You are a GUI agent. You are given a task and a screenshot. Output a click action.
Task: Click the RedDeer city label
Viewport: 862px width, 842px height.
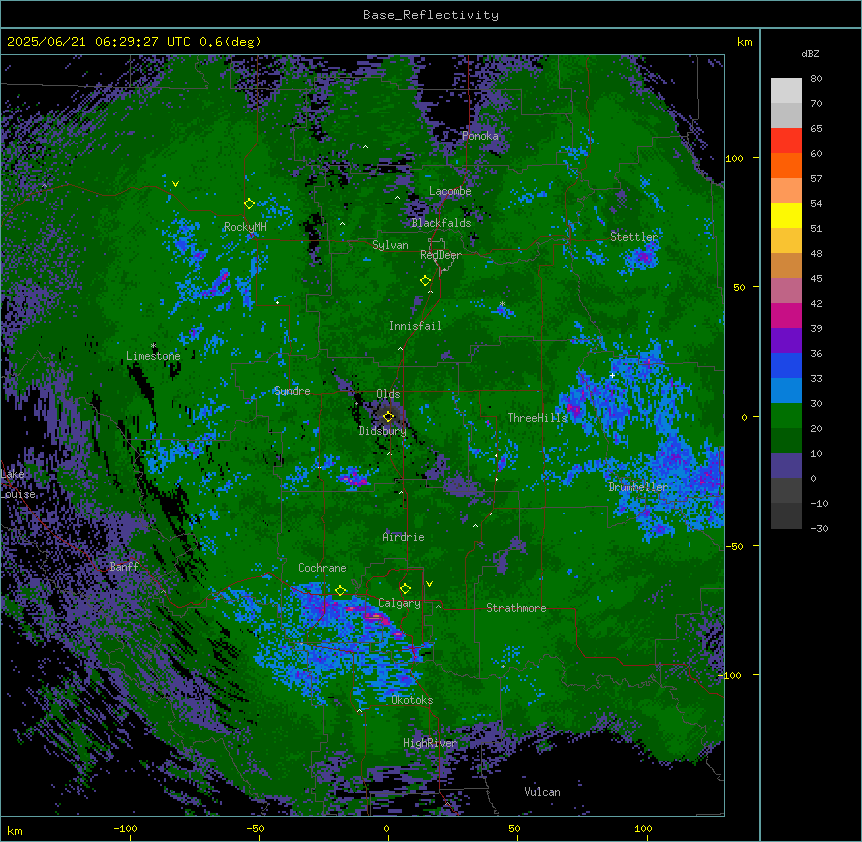click(x=441, y=255)
